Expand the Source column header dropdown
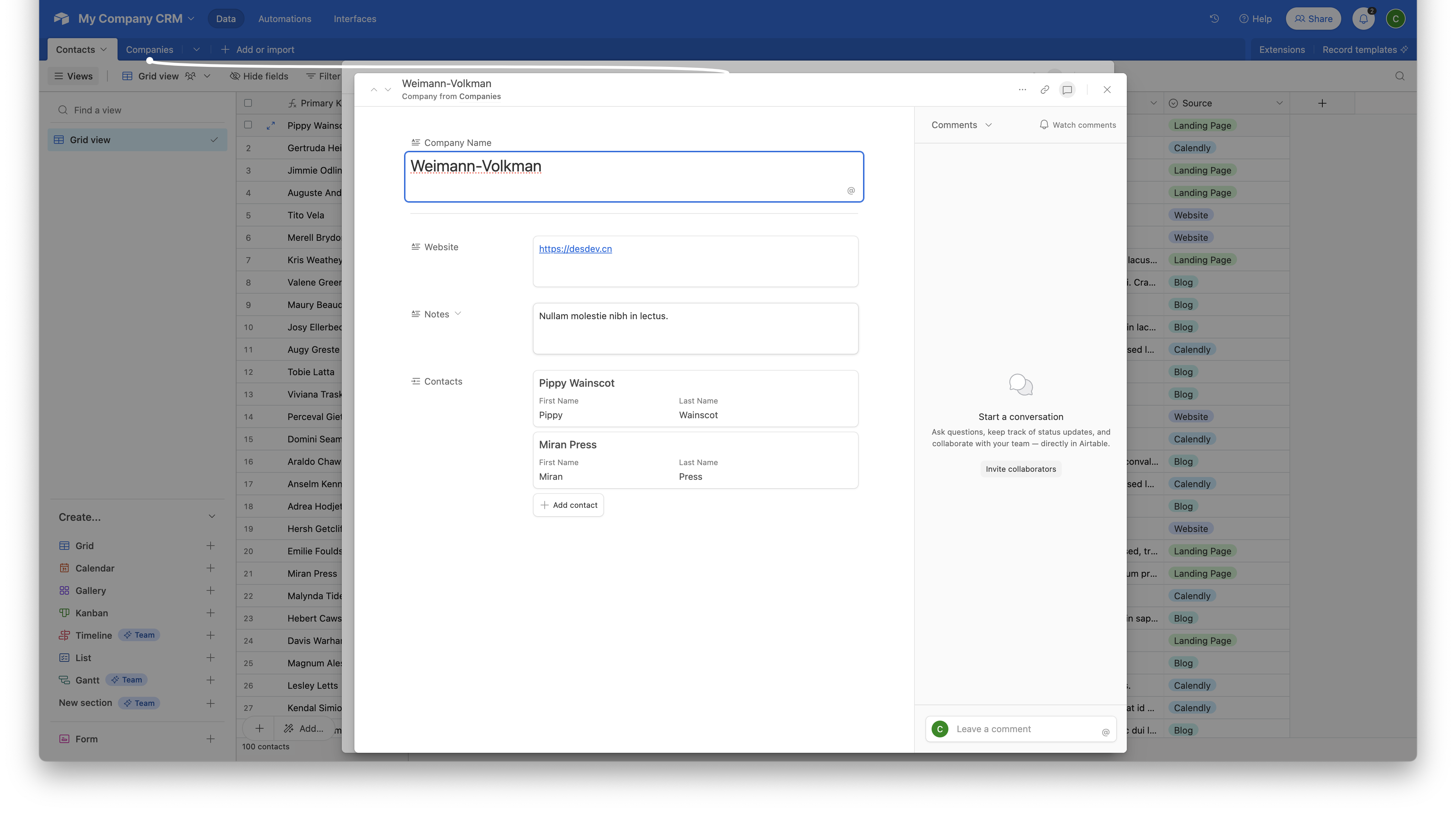 point(1280,103)
